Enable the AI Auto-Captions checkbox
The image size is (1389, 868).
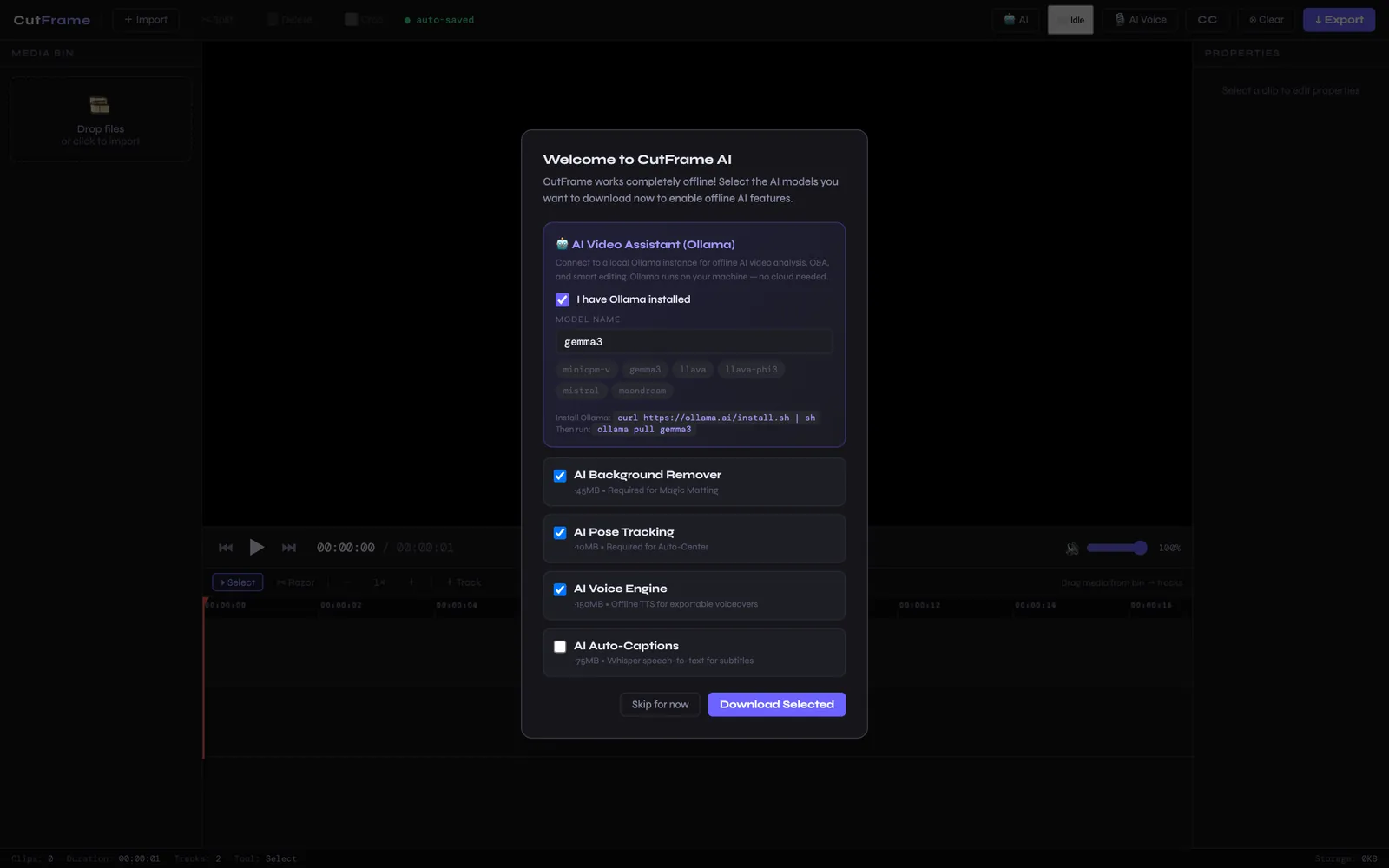point(560,647)
